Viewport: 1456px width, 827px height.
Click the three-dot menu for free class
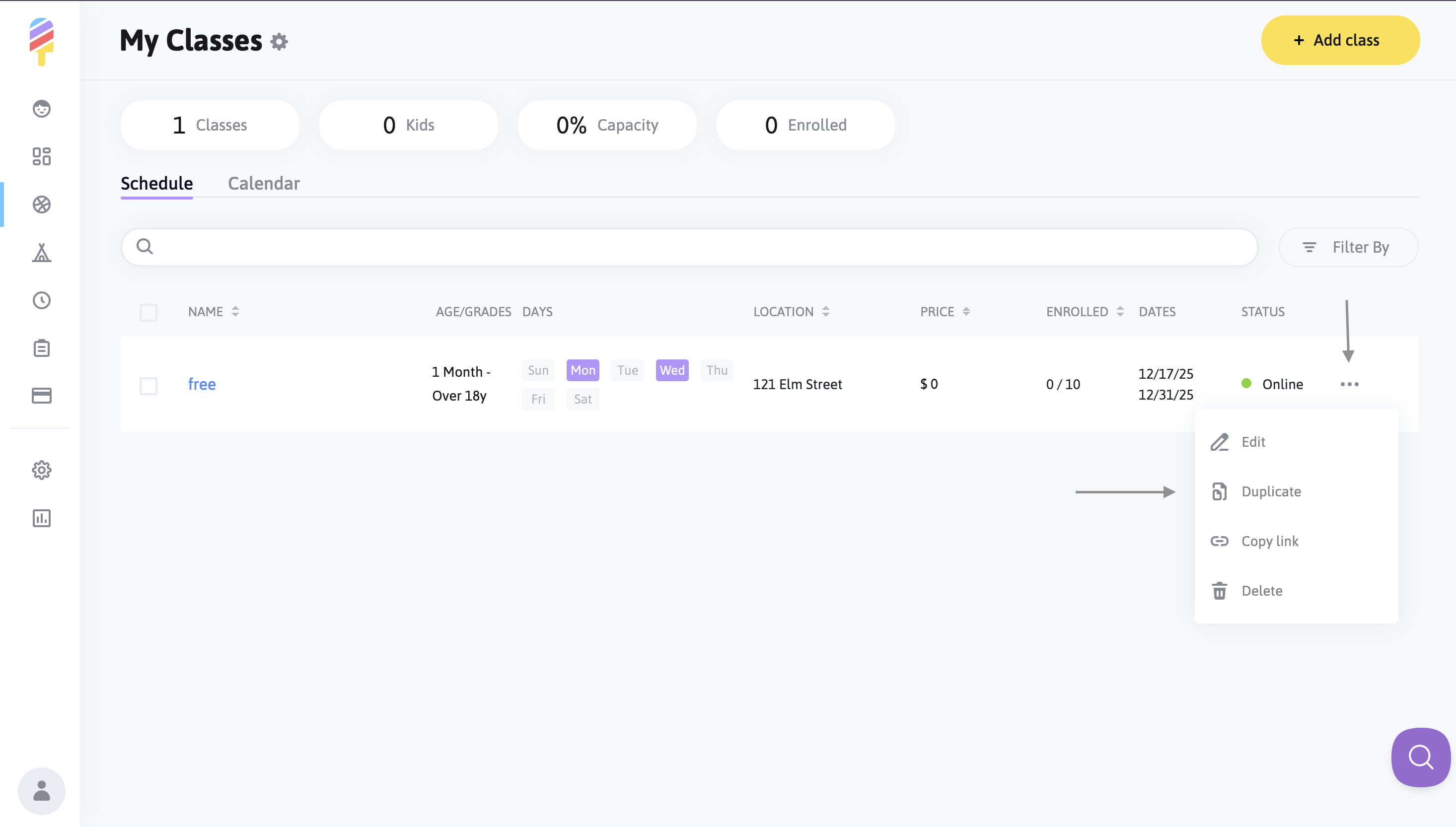[1349, 385]
